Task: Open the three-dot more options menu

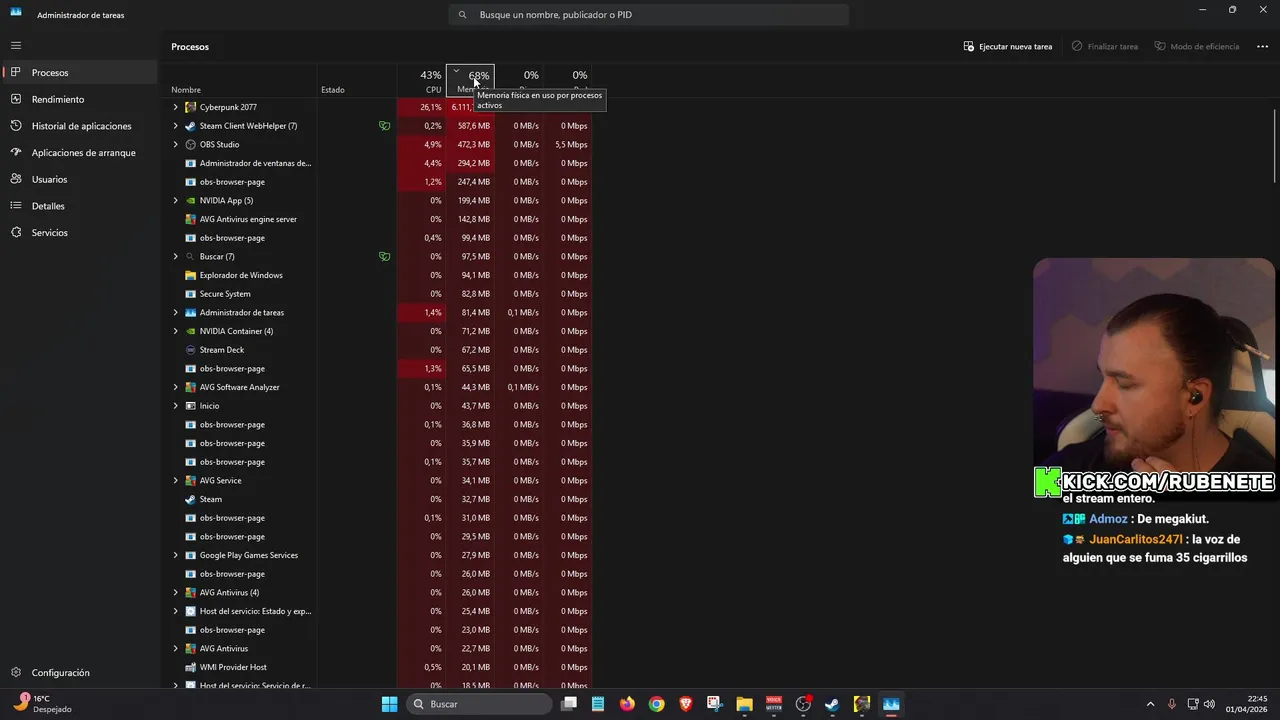Action: [1262, 46]
